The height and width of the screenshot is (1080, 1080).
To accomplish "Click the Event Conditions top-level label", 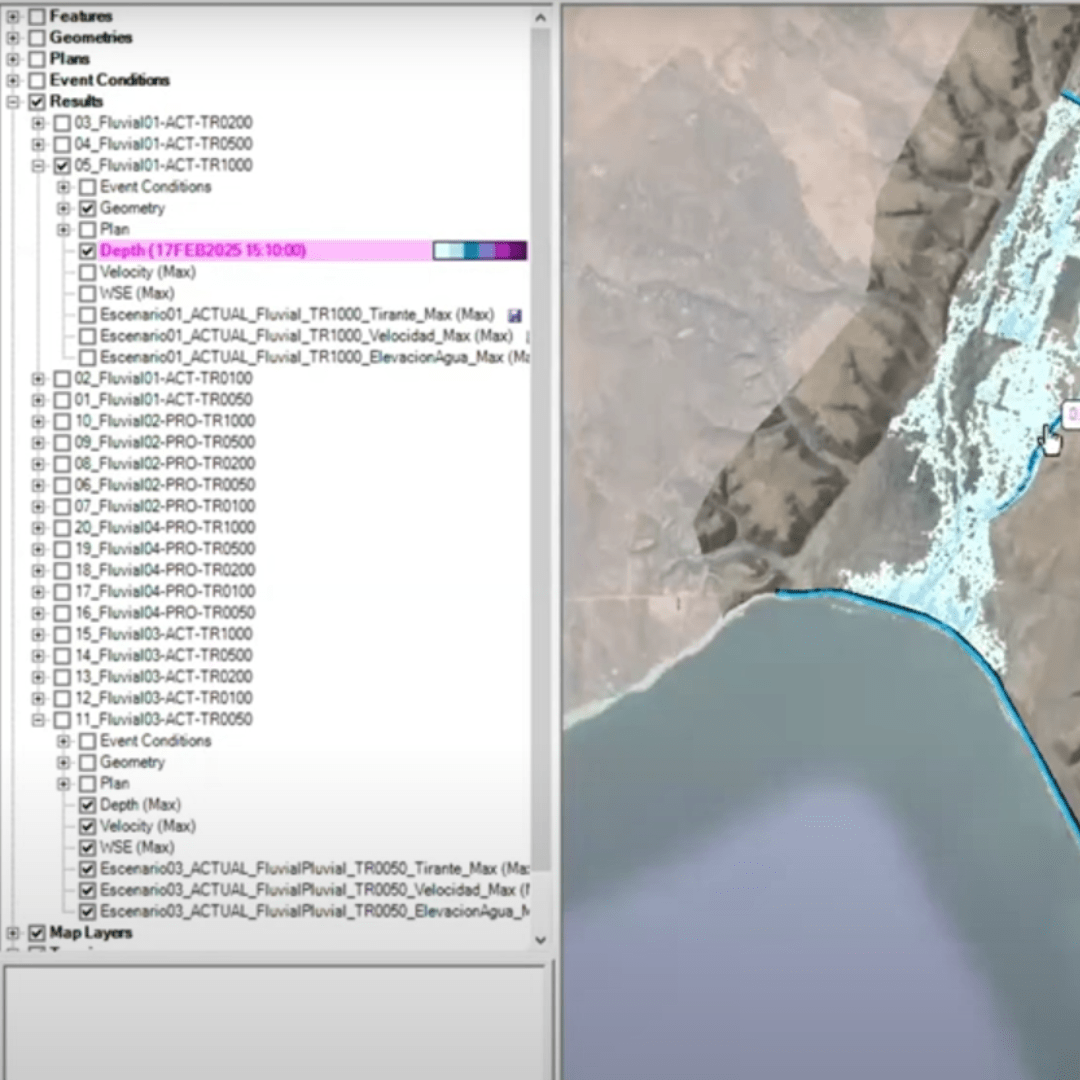I will [109, 80].
